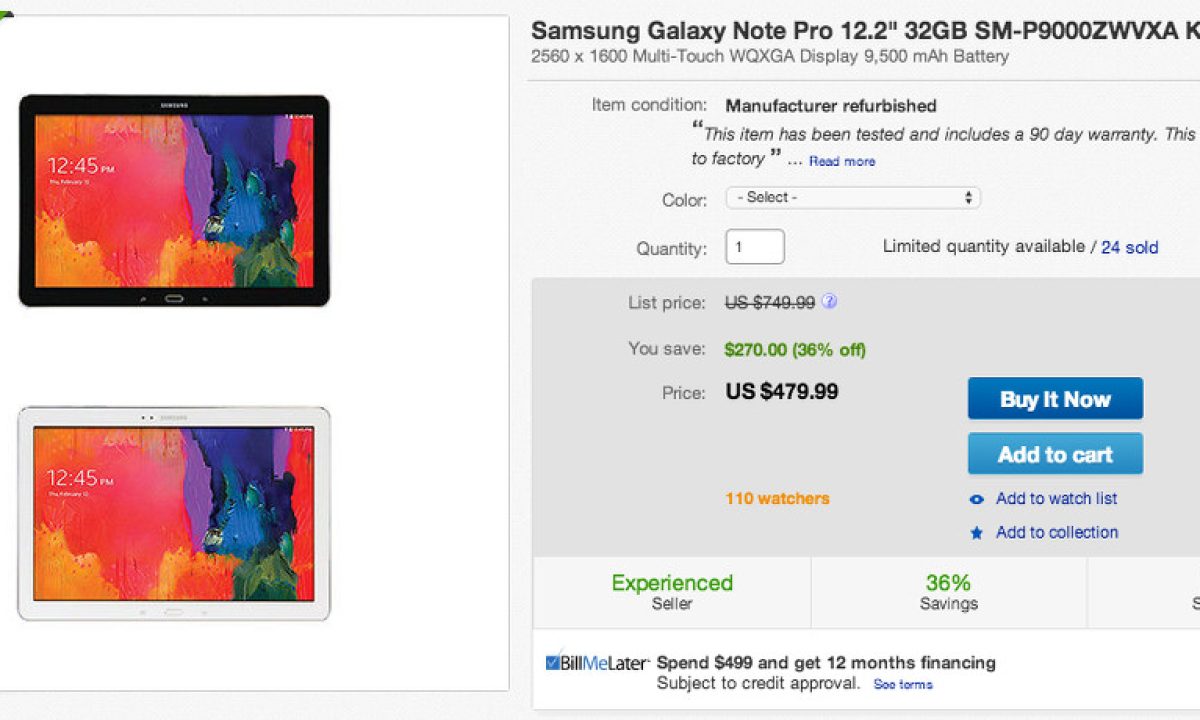Click the Experienced Seller badge
Image resolution: width=1200 pixels, height=720 pixels.
click(x=672, y=592)
